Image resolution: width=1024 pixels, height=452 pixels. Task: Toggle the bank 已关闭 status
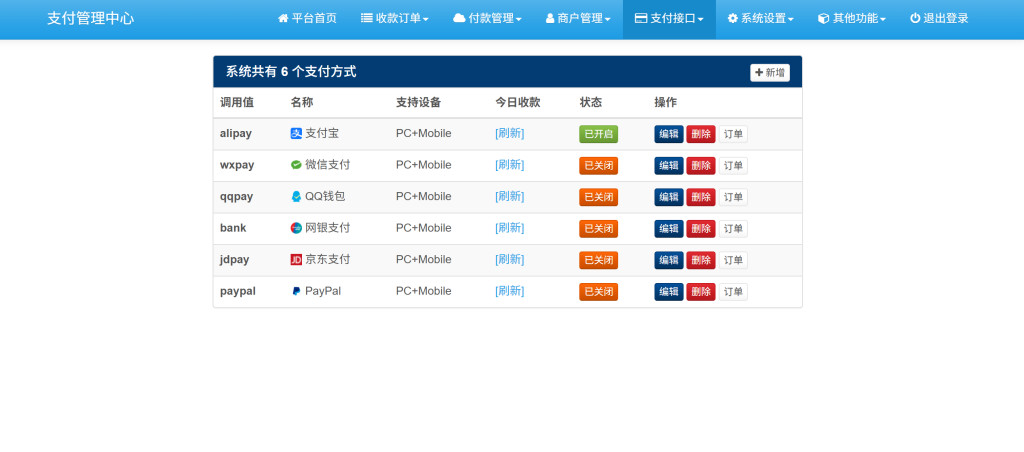pos(598,229)
